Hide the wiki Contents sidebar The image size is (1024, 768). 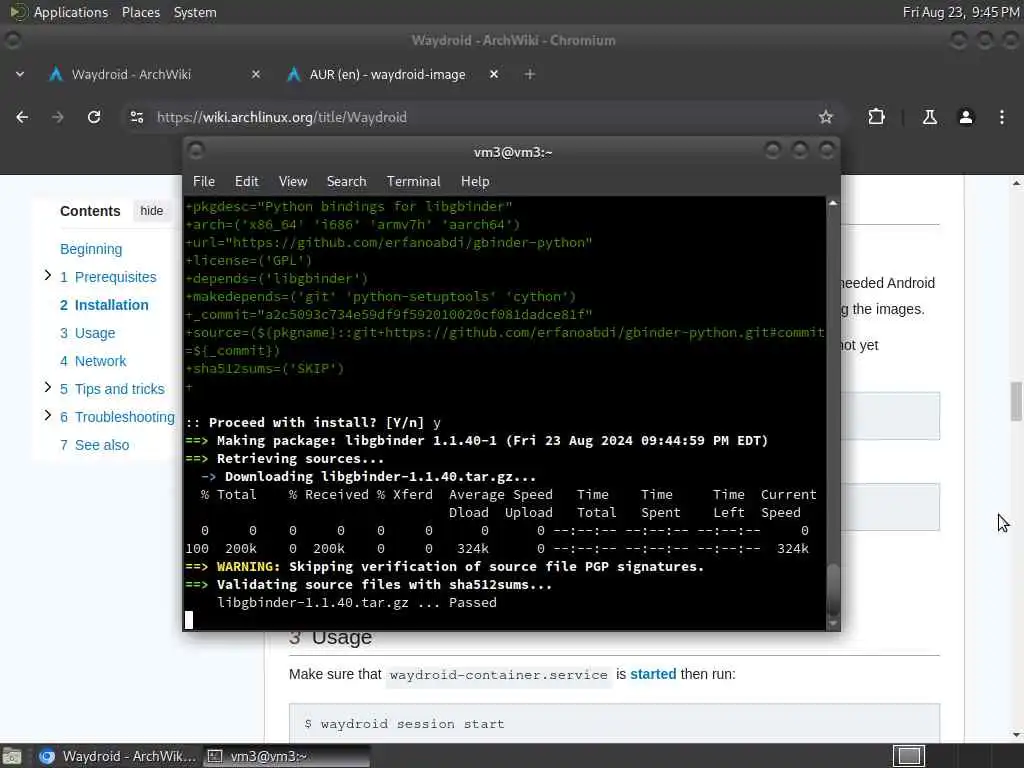152,211
